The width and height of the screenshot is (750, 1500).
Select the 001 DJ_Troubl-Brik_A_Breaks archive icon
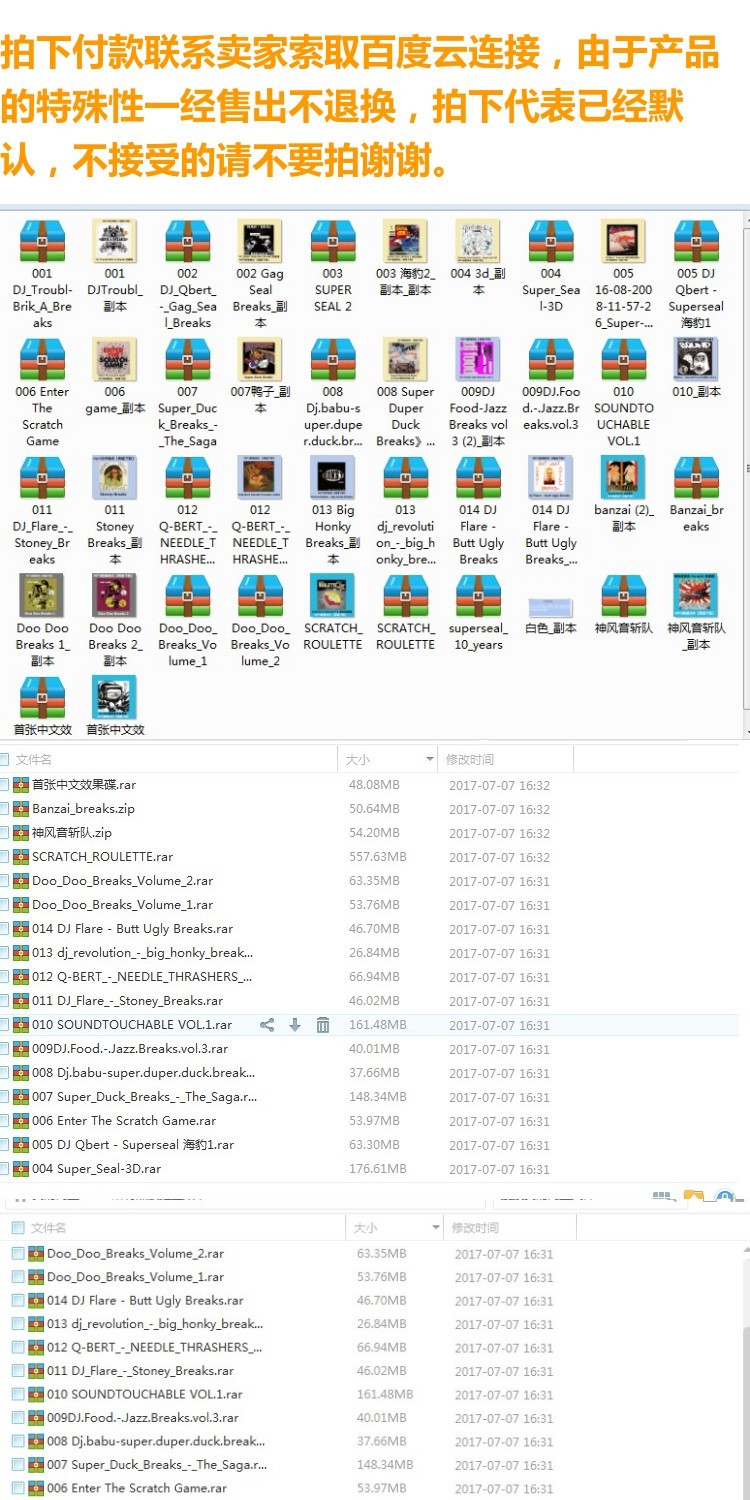coord(42,241)
